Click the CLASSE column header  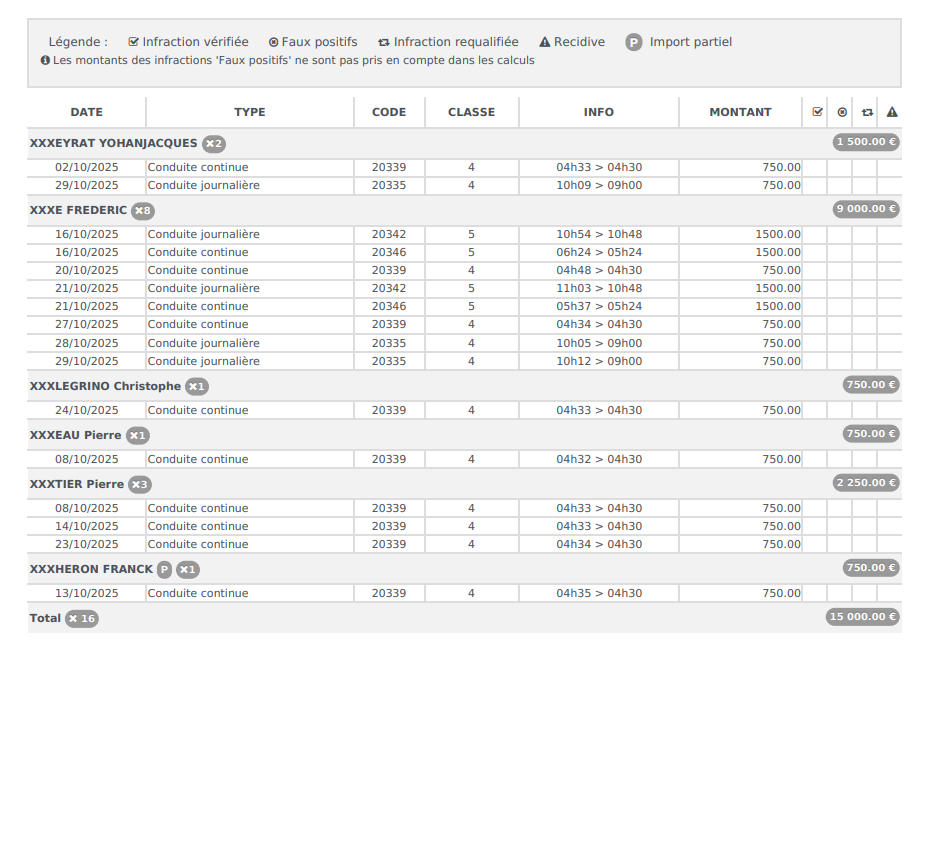(x=472, y=112)
